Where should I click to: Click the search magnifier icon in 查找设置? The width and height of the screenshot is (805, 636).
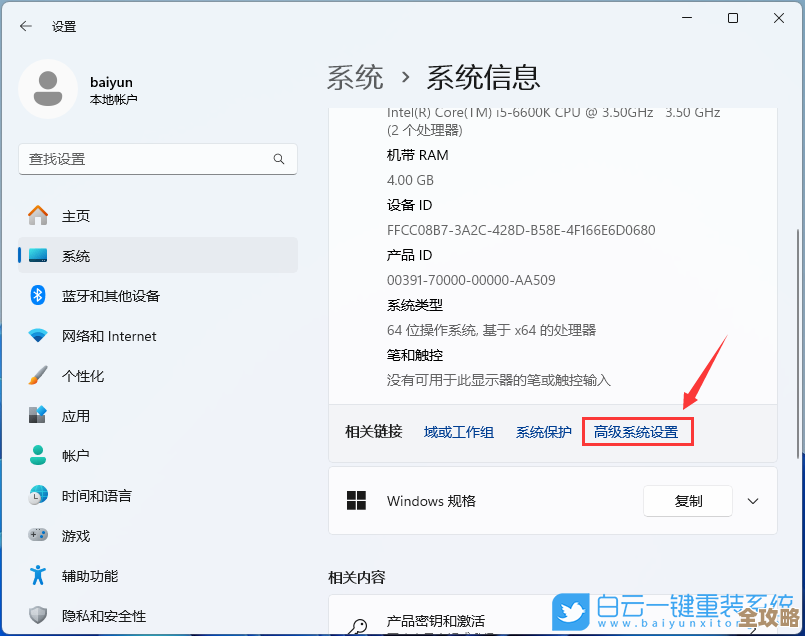pos(280,159)
